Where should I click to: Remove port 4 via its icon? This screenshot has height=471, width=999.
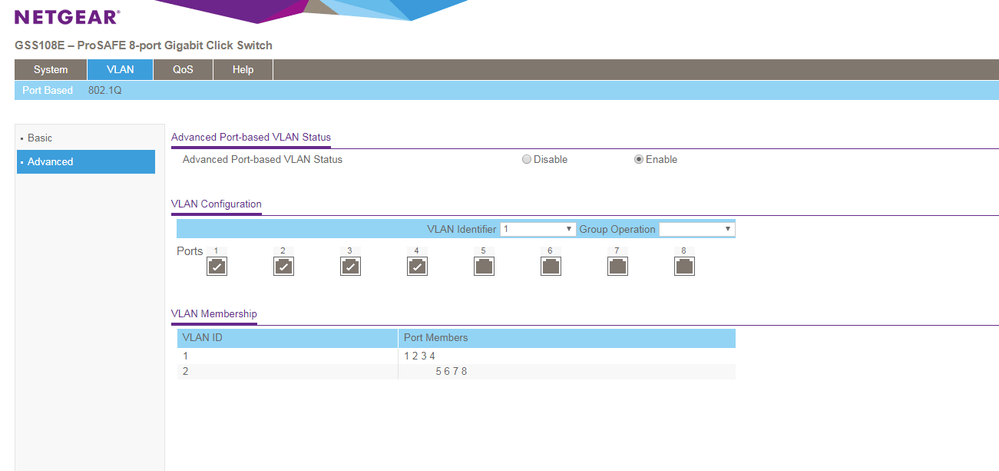click(417, 266)
